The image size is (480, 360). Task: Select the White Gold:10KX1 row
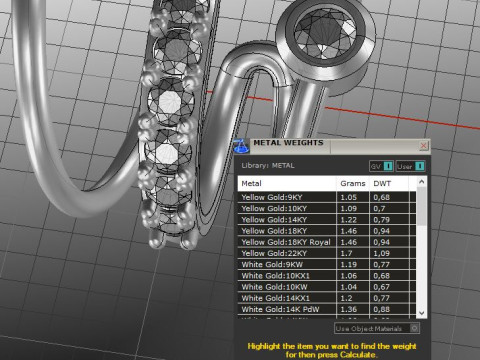(327, 276)
